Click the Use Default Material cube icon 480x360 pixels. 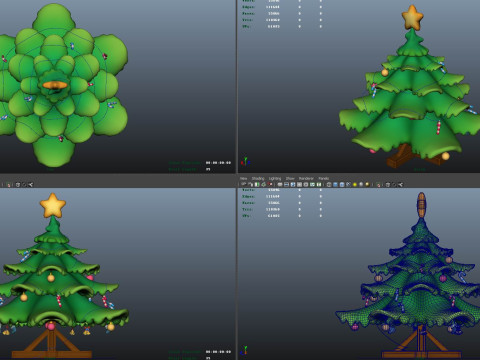point(342,184)
